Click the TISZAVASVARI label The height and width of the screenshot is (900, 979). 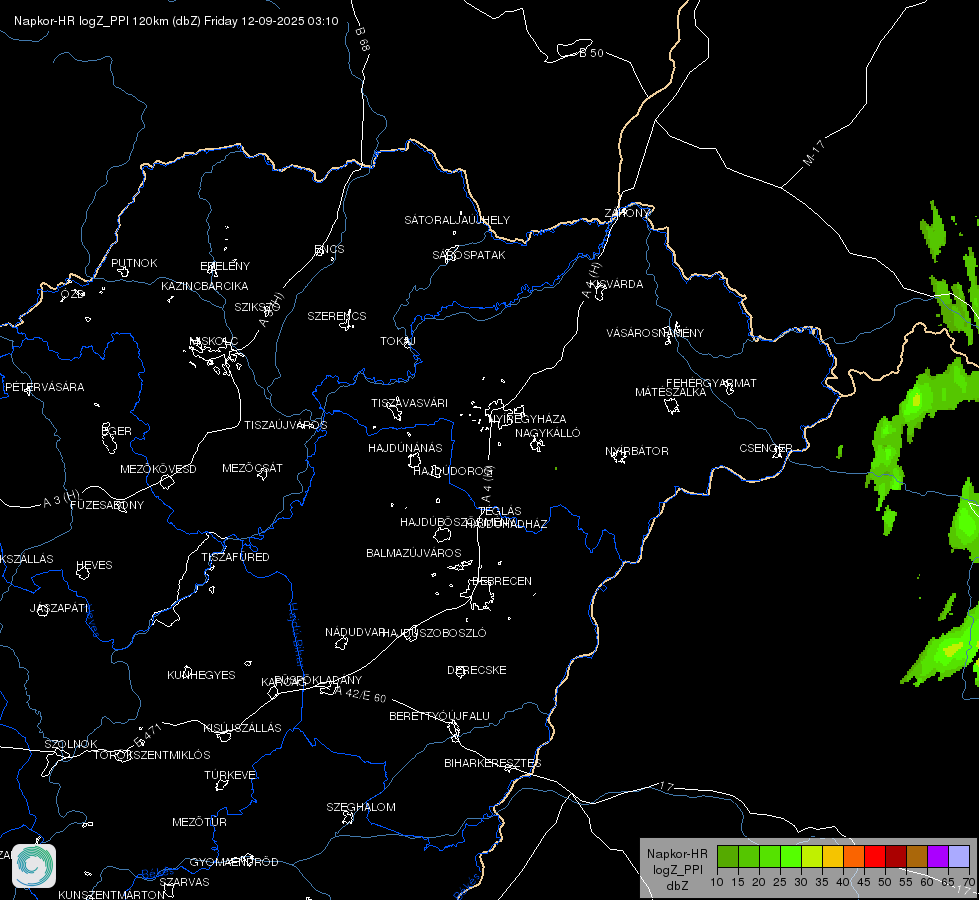tap(410, 403)
